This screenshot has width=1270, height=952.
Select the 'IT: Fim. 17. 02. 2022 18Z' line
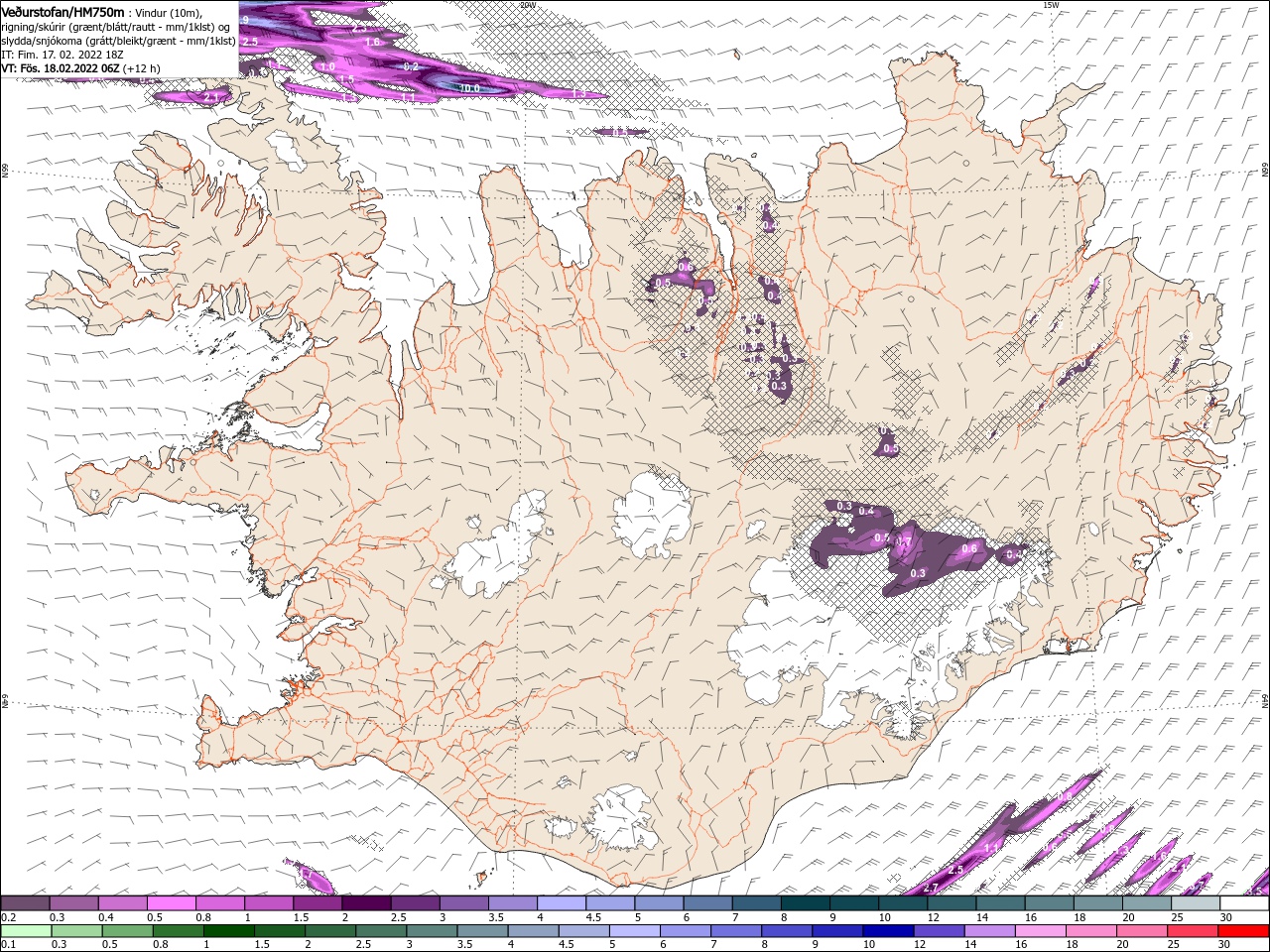[x=60, y=55]
